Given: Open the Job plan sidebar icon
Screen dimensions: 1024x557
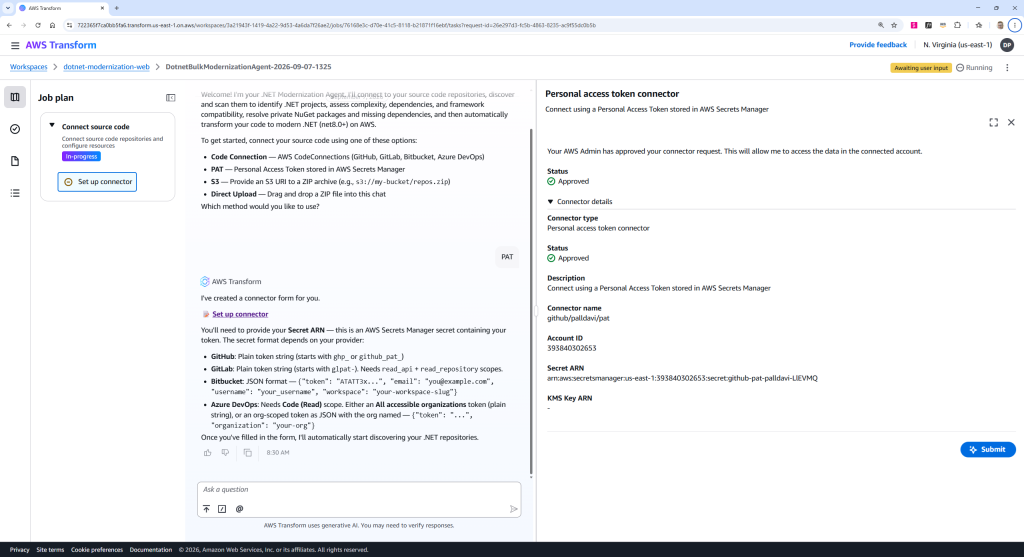Looking at the screenshot, I should coord(15,97).
